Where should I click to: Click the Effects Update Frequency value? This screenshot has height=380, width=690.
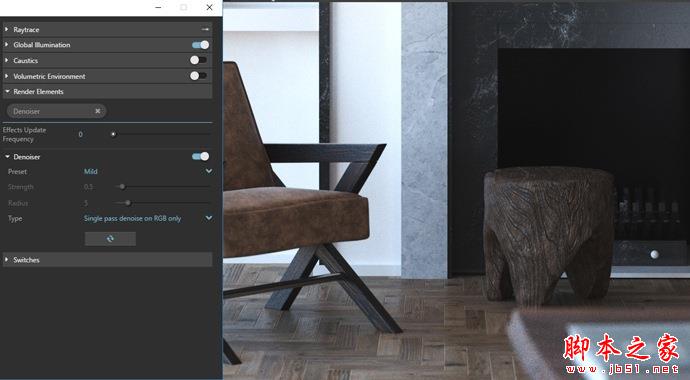(81, 135)
